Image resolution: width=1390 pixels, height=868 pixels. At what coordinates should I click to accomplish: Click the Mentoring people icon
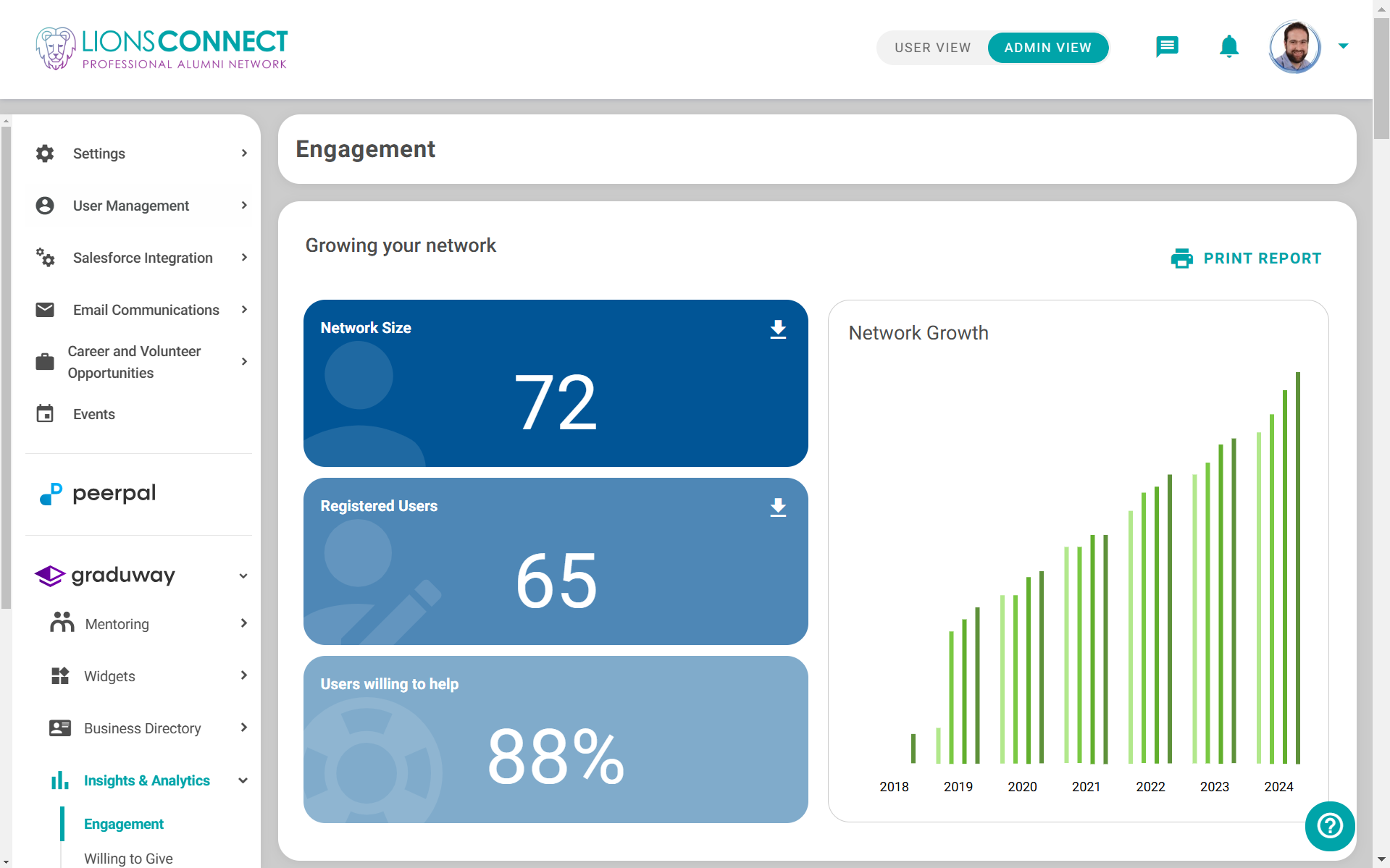click(62, 623)
